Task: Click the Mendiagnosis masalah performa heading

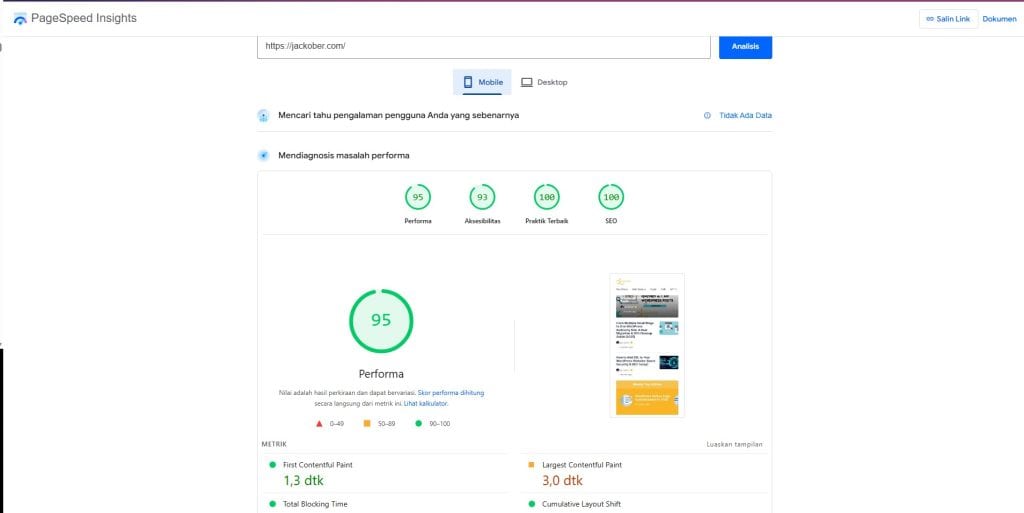Action: pyautogui.click(x=344, y=155)
